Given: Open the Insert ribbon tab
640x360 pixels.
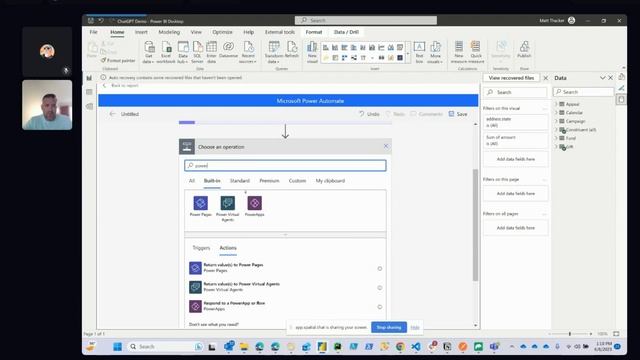Looking at the screenshot, I should pyautogui.click(x=141, y=32).
